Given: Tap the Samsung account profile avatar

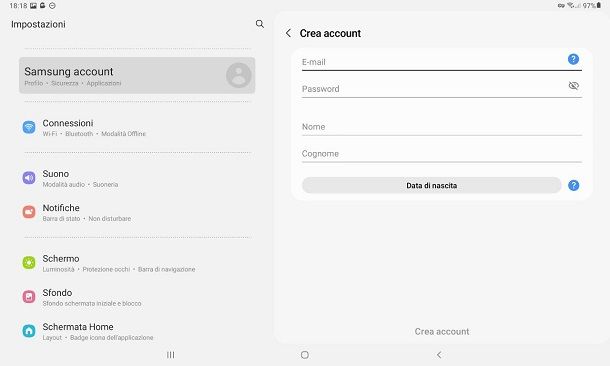Looking at the screenshot, I should [238, 75].
